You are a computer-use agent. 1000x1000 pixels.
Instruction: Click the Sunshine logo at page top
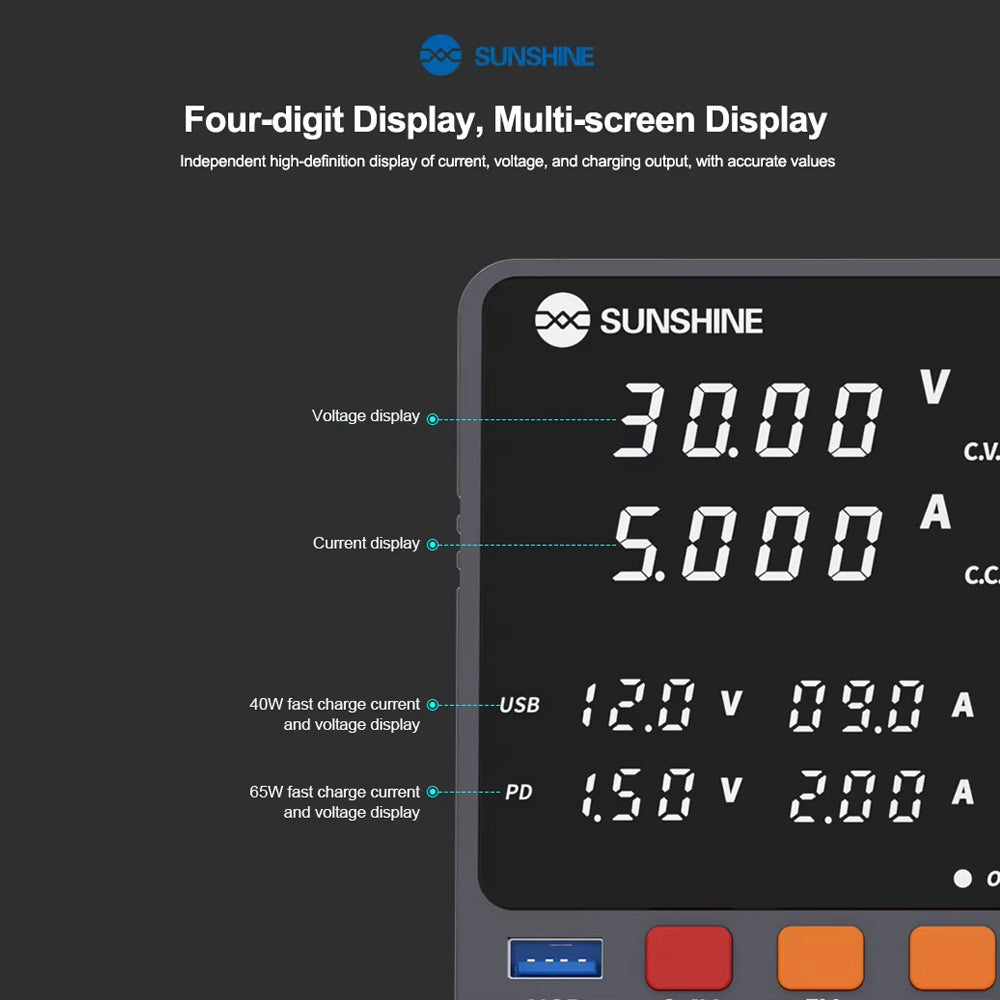pos(507,56)
